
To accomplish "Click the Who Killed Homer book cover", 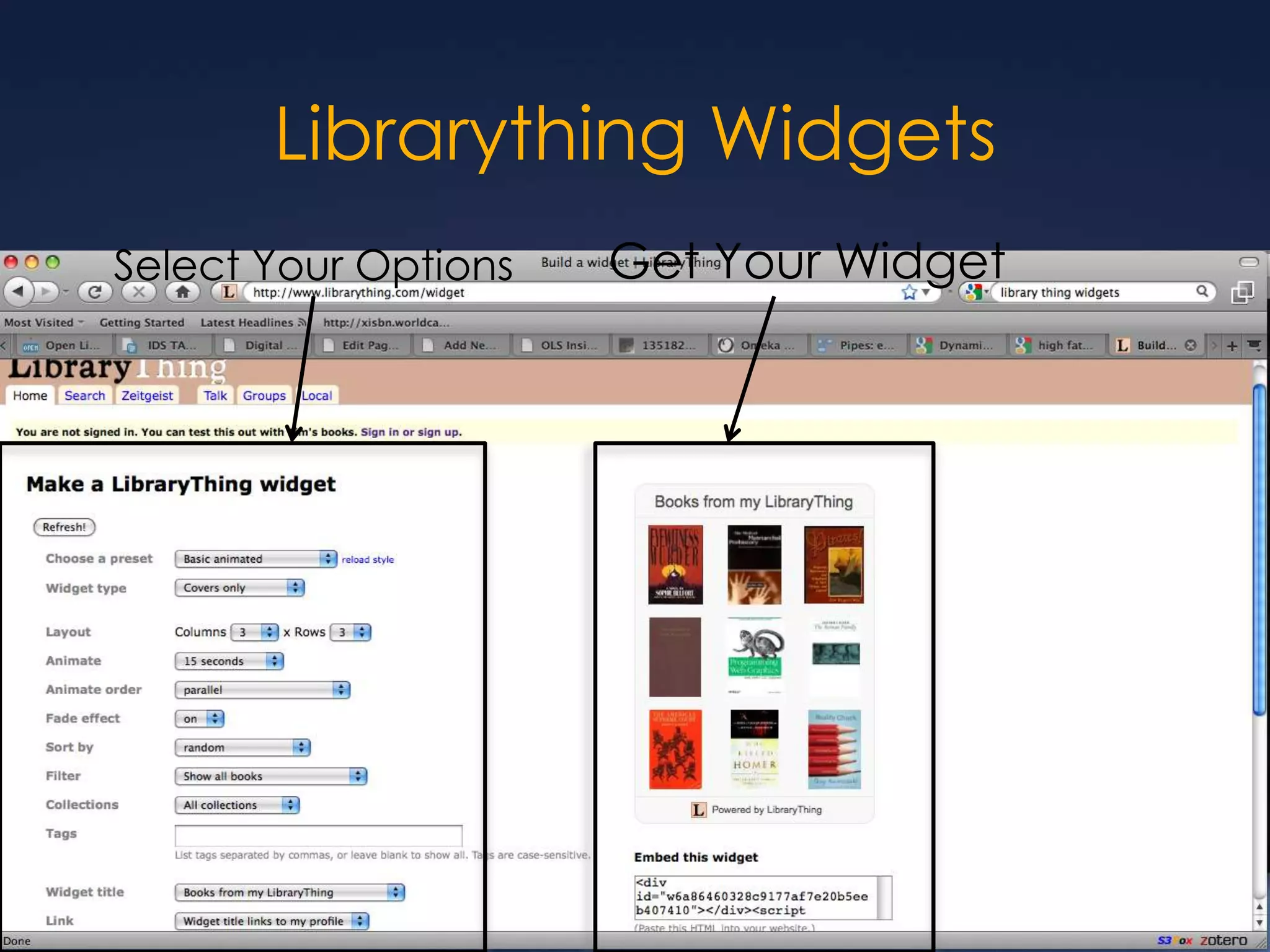I will pyautogui.click(x=754, y=749).
